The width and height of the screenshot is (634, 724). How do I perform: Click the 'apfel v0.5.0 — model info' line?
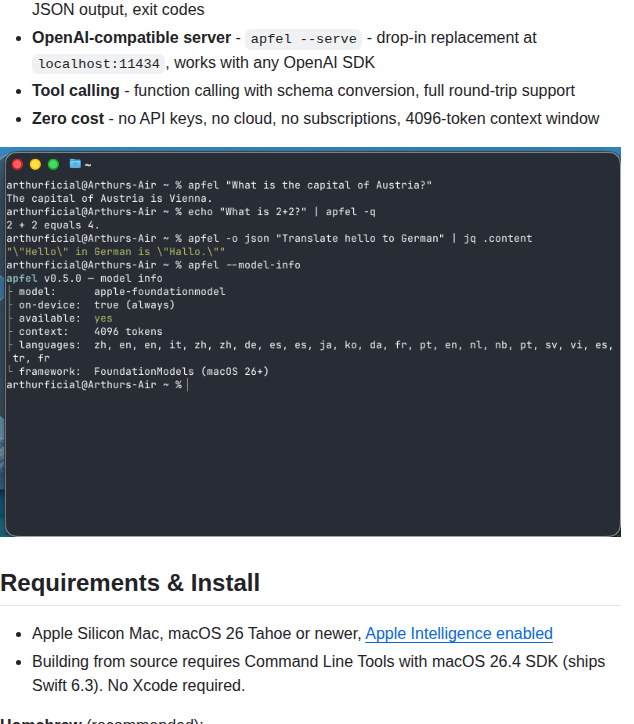point(84,278)
